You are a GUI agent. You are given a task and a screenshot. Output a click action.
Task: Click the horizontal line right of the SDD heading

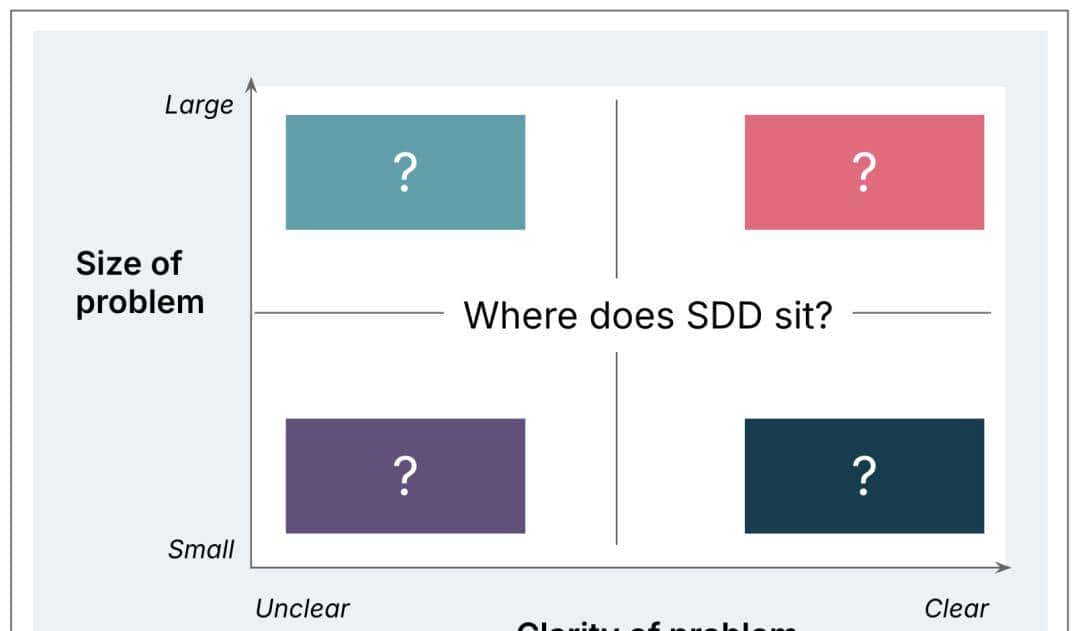point(921,313)
